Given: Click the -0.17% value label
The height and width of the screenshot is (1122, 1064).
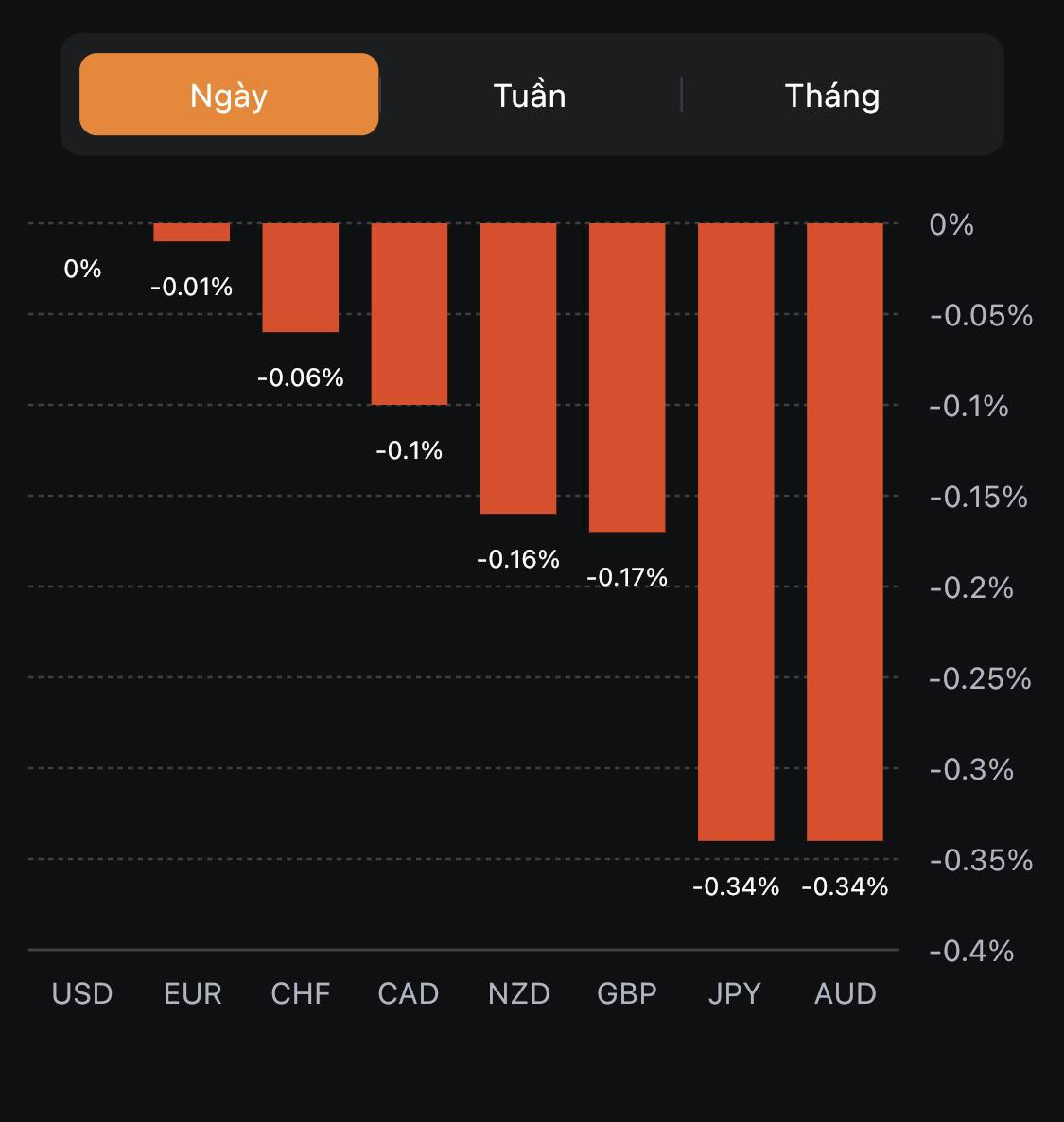Looking at the screenshot, I should (x=627, y=577).
